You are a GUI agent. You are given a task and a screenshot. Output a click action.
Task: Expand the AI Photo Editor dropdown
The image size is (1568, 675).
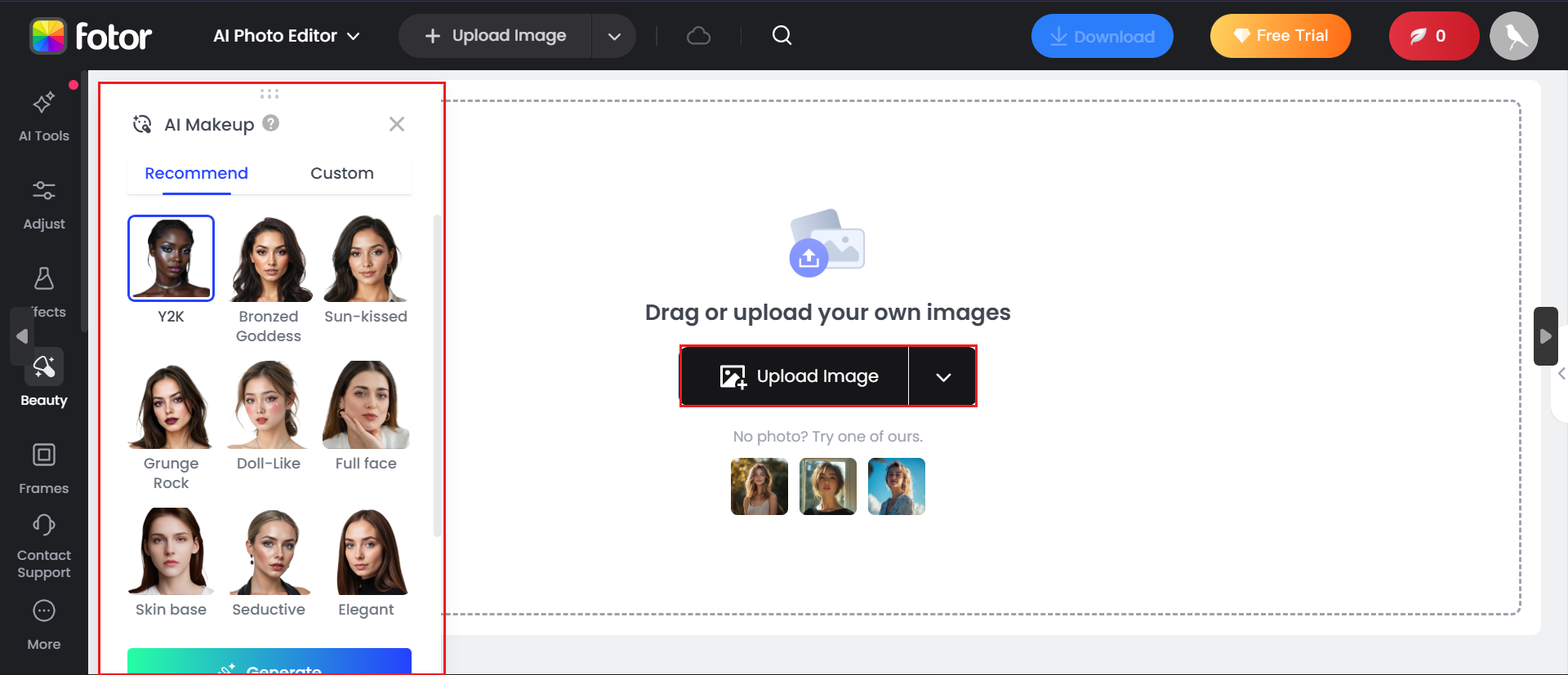pos(287,36)
